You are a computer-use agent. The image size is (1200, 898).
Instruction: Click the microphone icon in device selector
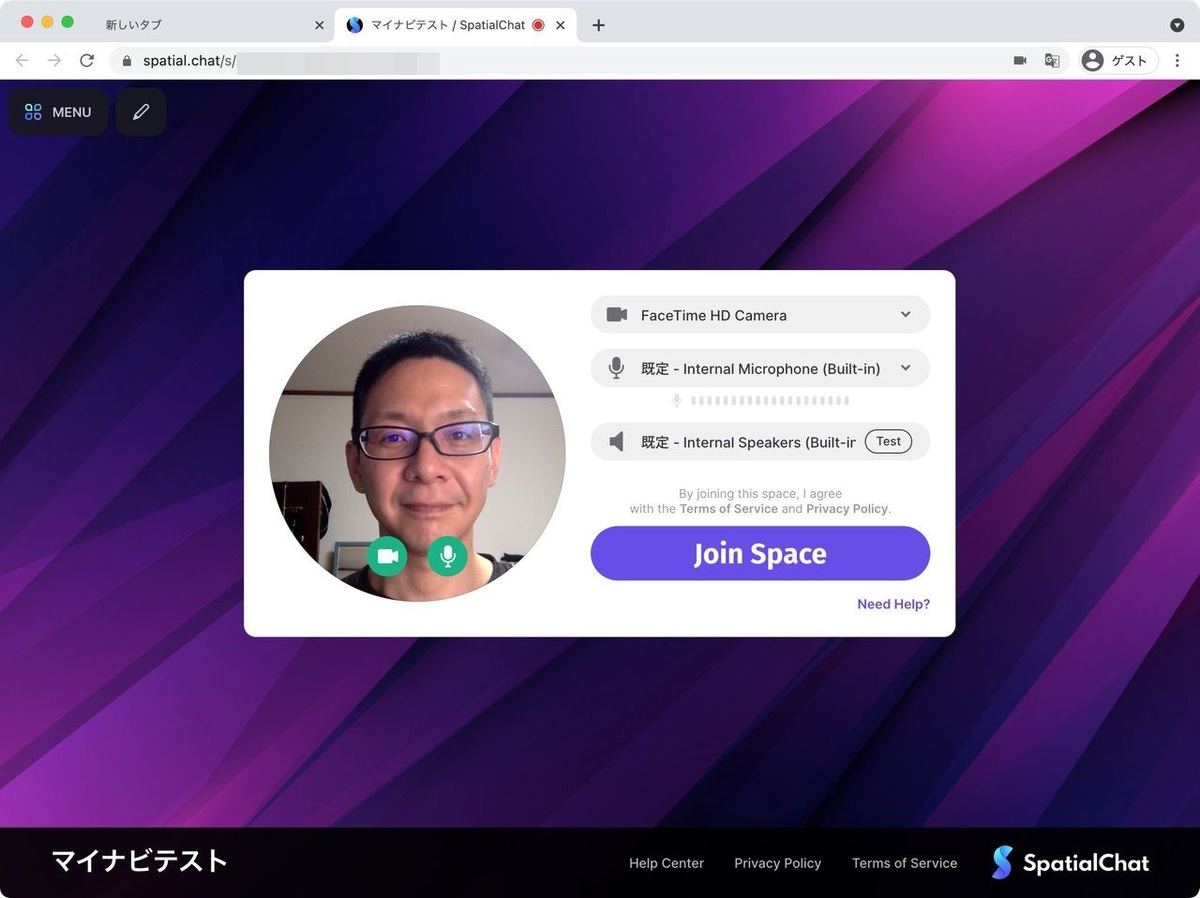[616, 368]
